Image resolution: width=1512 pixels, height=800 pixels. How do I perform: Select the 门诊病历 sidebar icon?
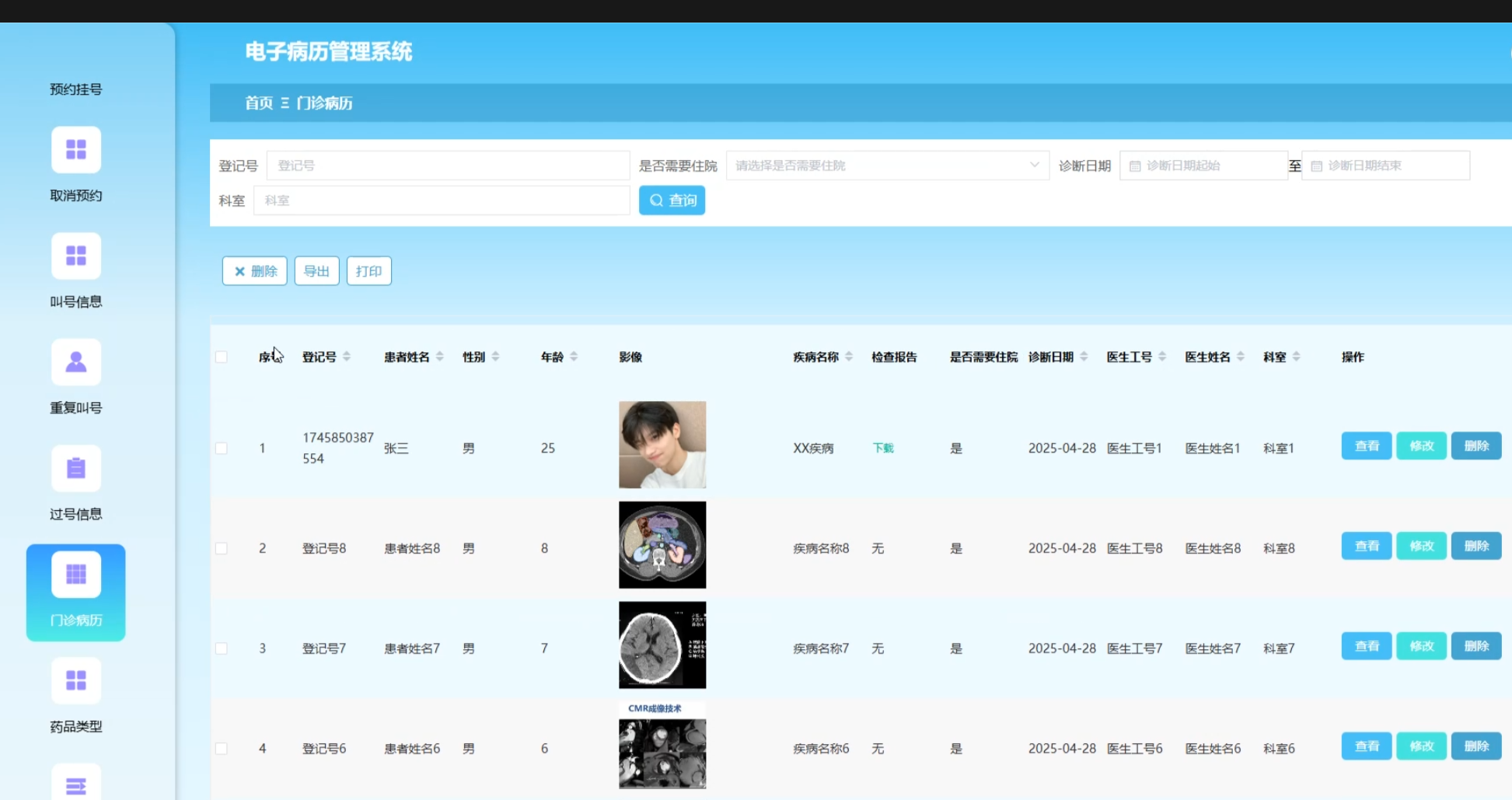click(76, 575)
